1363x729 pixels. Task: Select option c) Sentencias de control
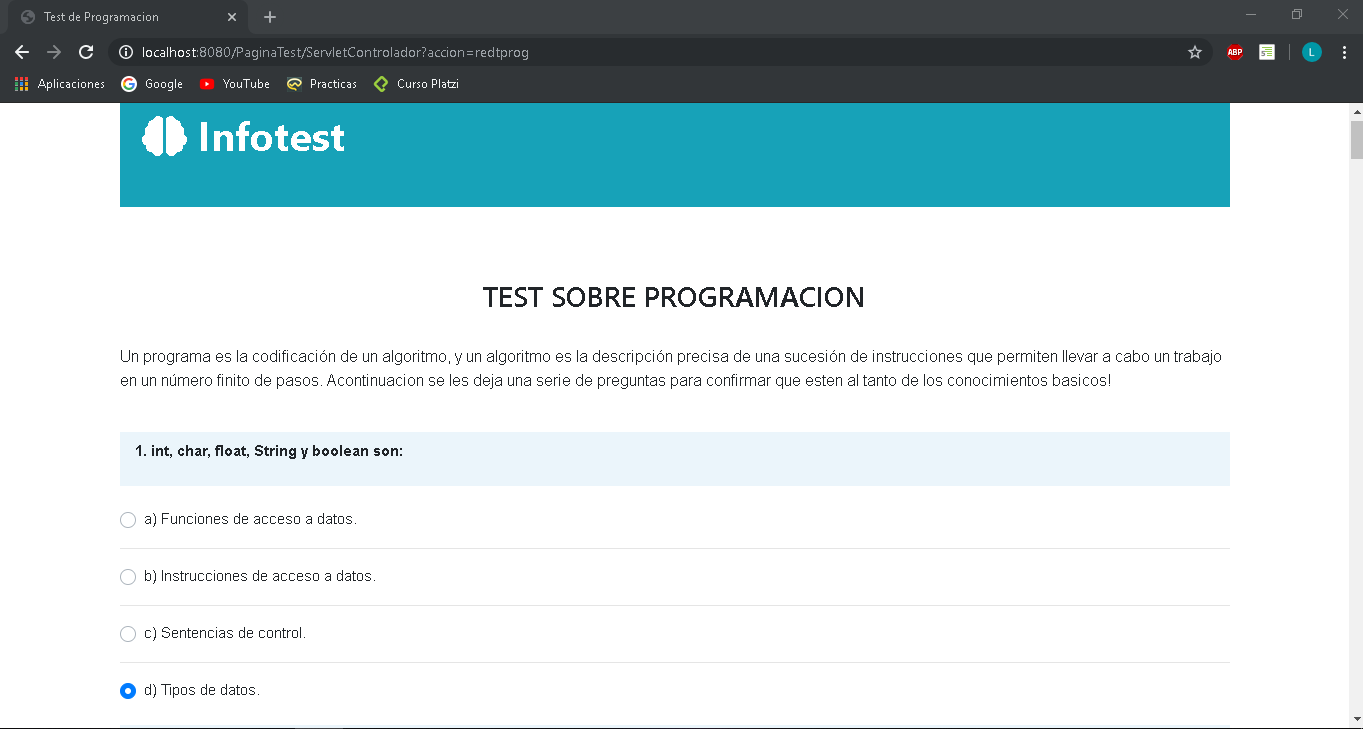[128, 634]
